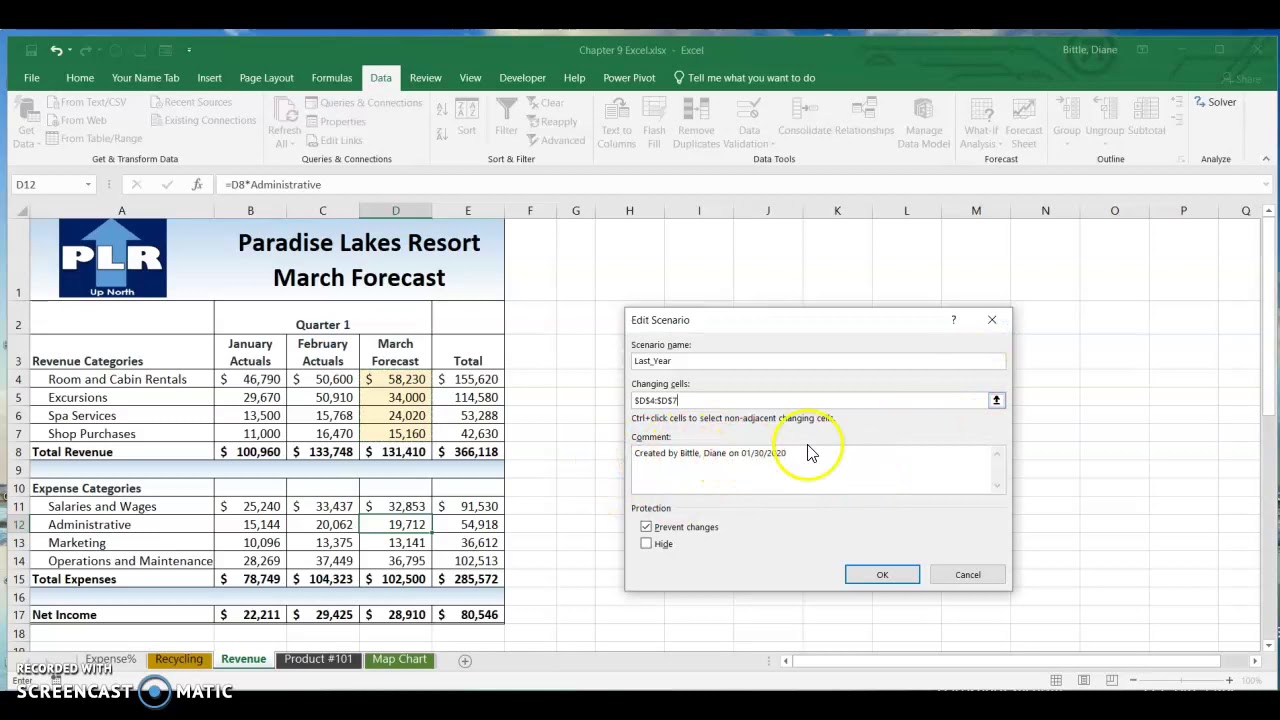Click the Text to Columns icon

(x=616, y=123)
